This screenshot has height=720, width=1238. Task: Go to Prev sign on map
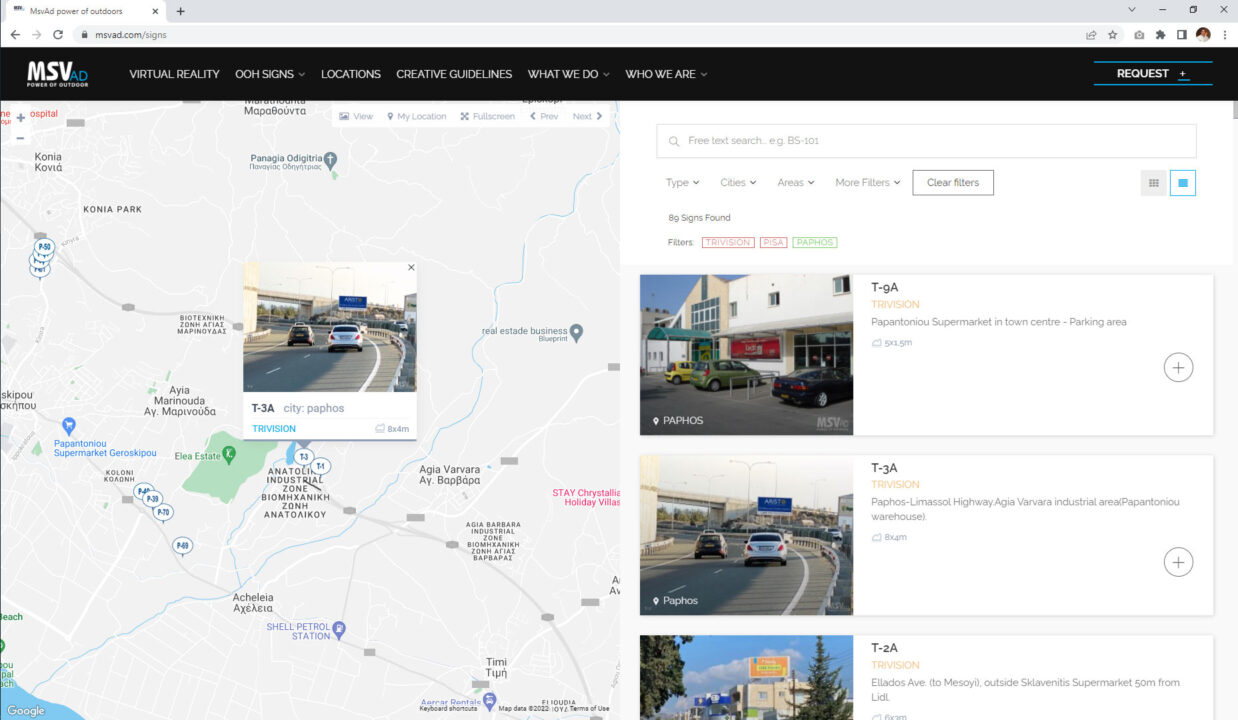pyautogui.click(x=544, y=117)
